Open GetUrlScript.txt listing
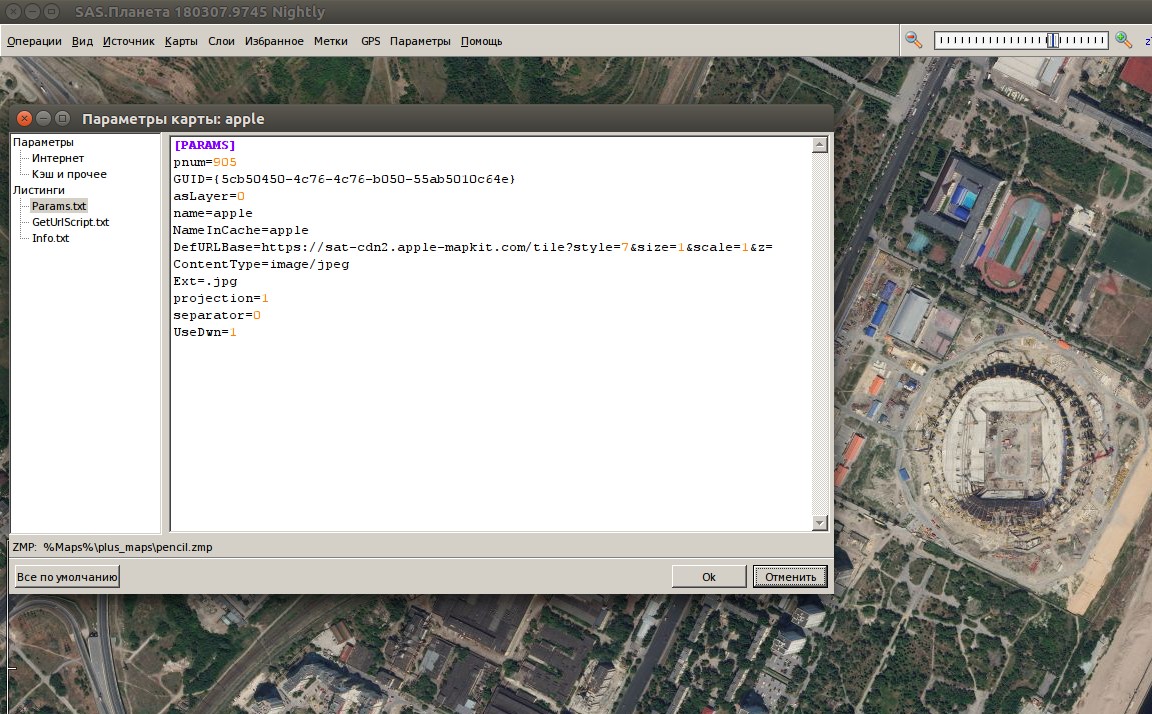This screenshot has height=714, width=1152. tap(70, 222)
